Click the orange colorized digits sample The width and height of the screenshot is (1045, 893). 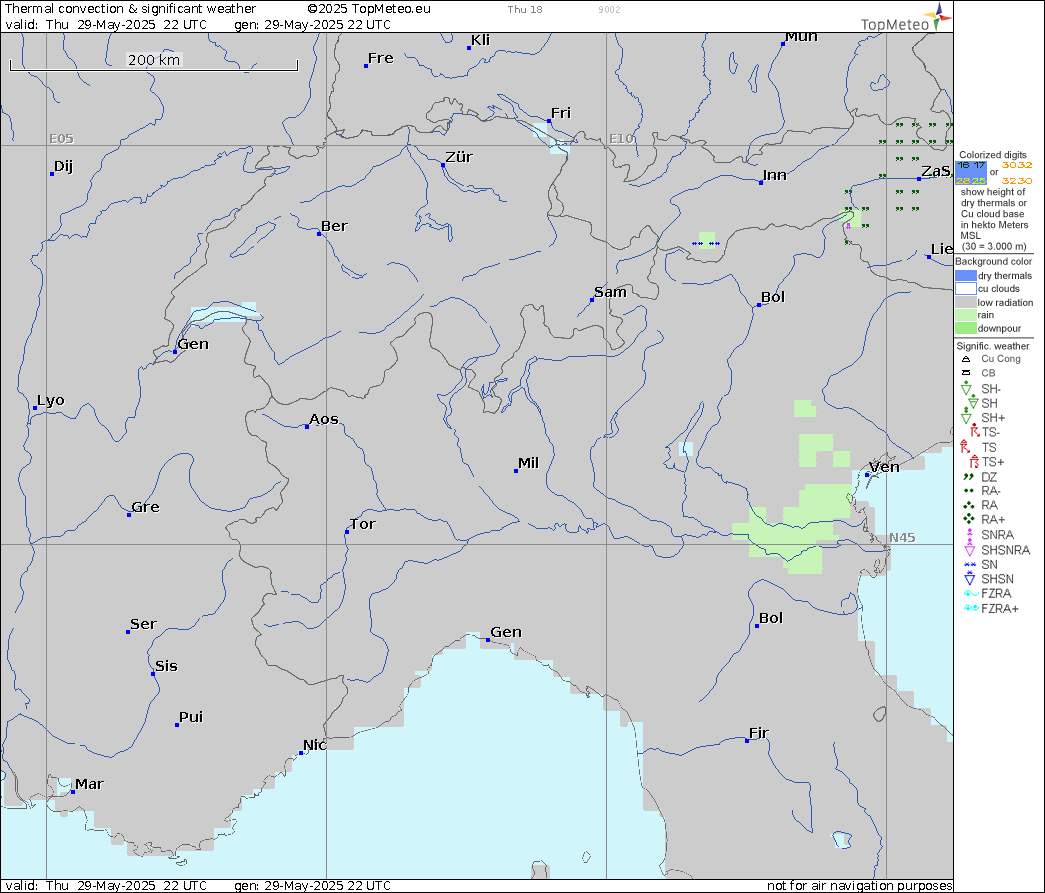(x=1017, y=173)
